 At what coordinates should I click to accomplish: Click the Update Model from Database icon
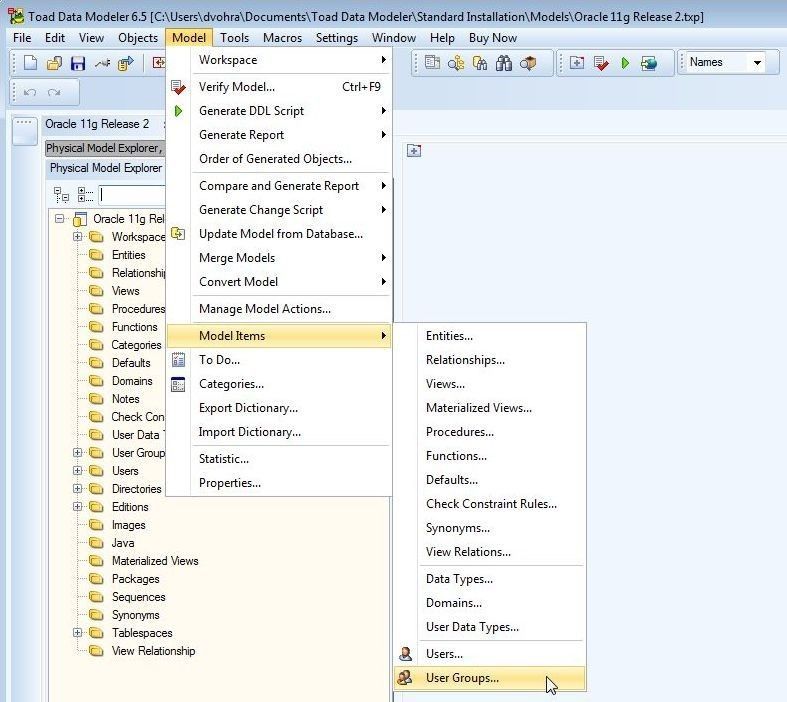pos(178,234)
